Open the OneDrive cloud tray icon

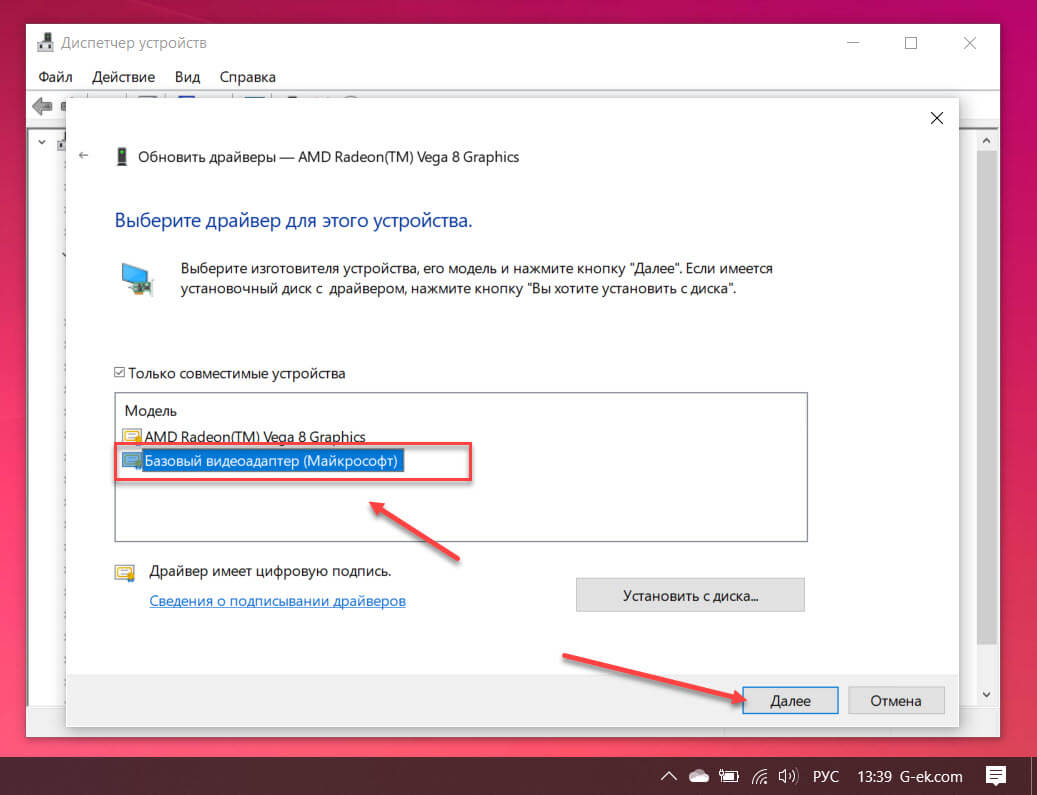coord(698,776)
